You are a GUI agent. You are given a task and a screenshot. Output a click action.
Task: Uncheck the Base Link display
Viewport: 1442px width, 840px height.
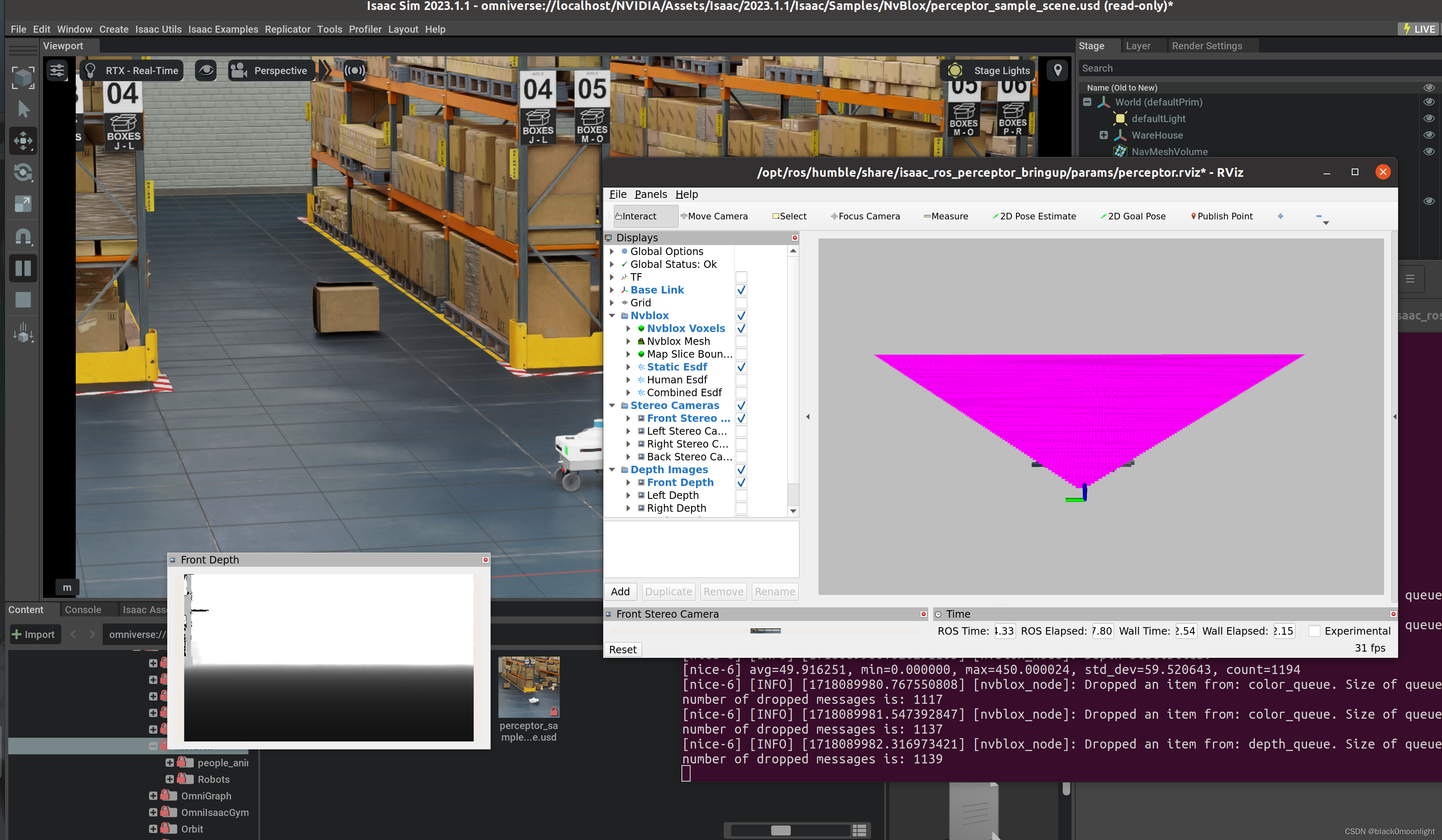[x=741, y=290]
